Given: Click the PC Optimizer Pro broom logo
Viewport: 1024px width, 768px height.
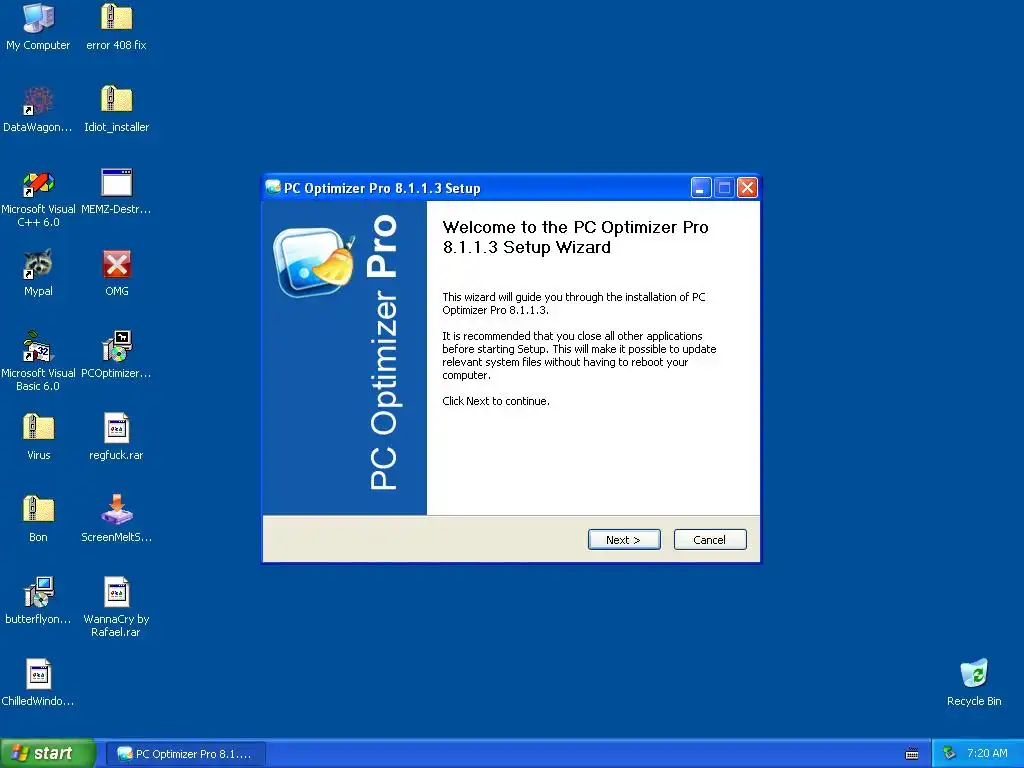Looking at the screenshot, I should coord(314,261).
